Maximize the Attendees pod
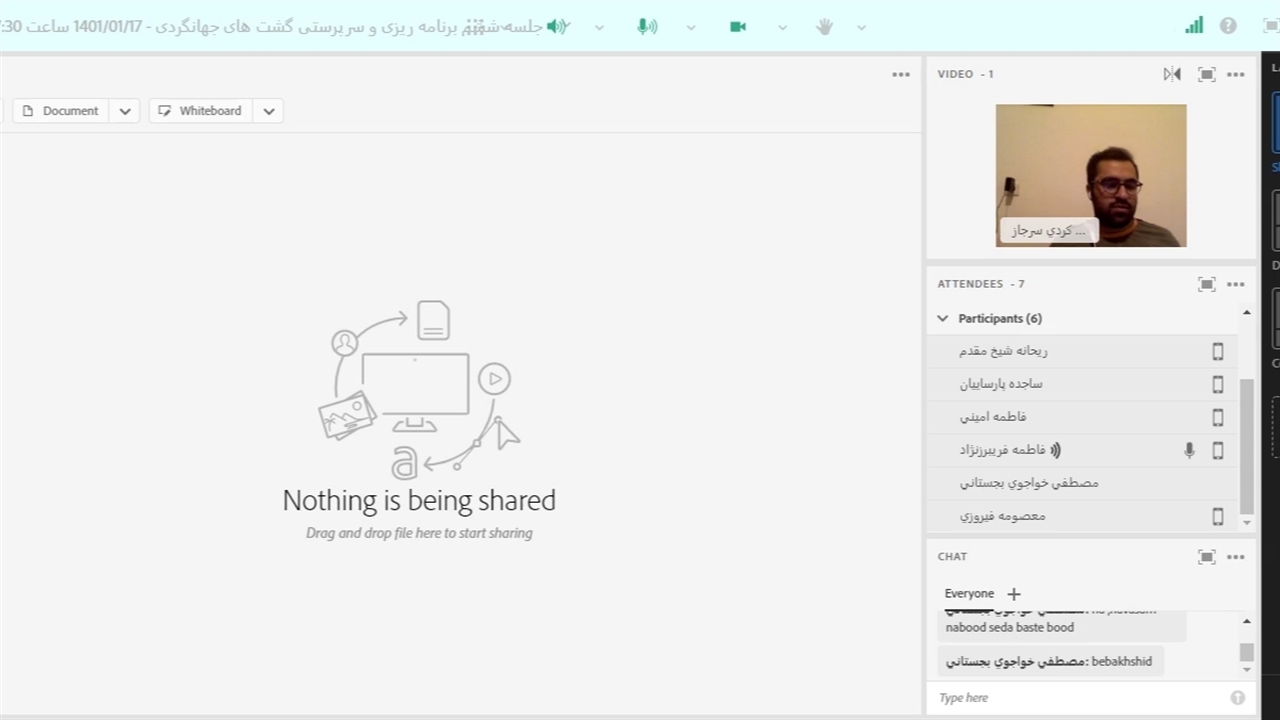 pos(1207,284)
